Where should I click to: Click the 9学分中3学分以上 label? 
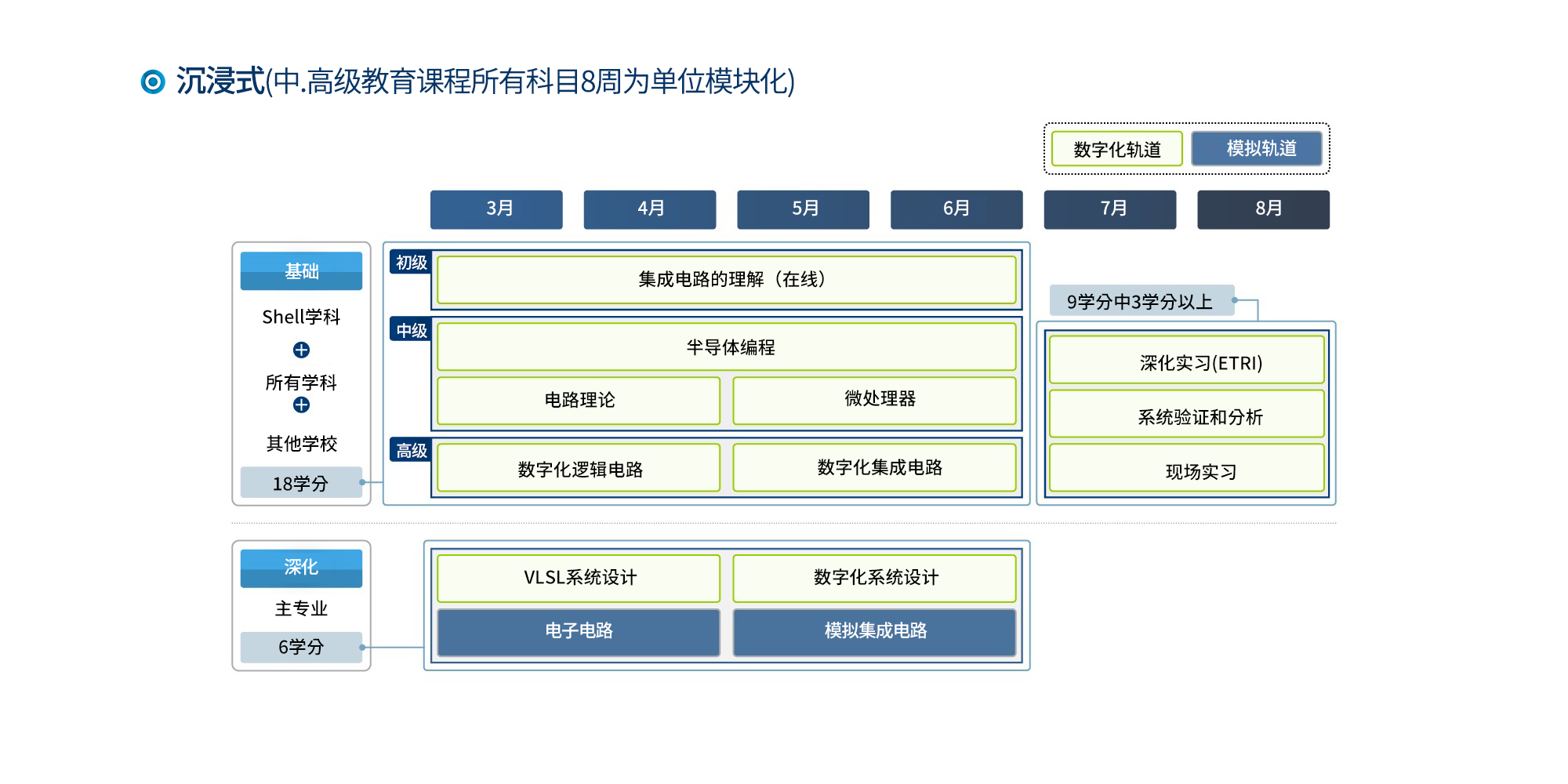[x=1142, y=301]
